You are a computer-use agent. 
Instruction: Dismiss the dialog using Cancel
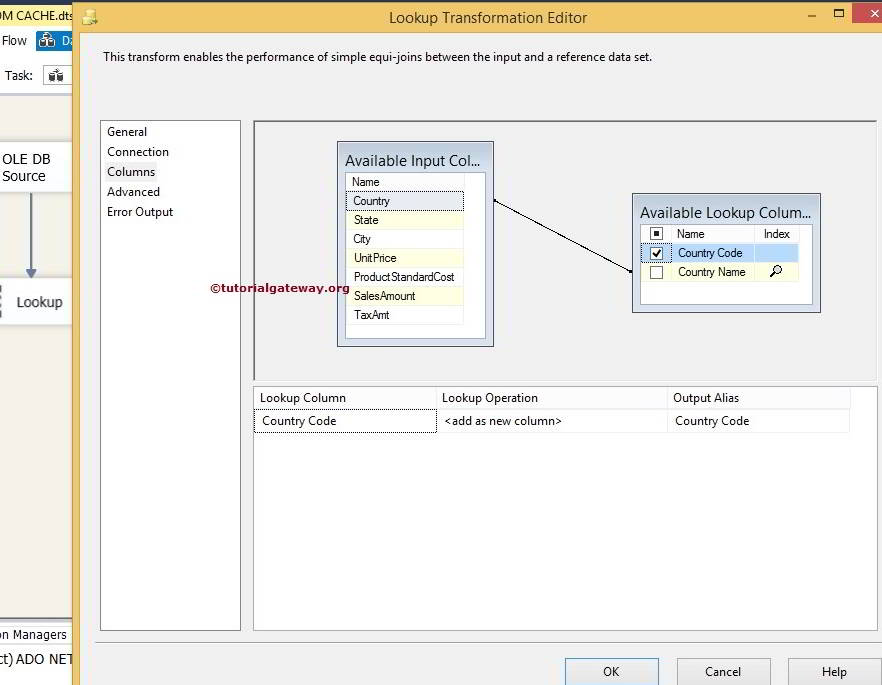coord(722,671)
